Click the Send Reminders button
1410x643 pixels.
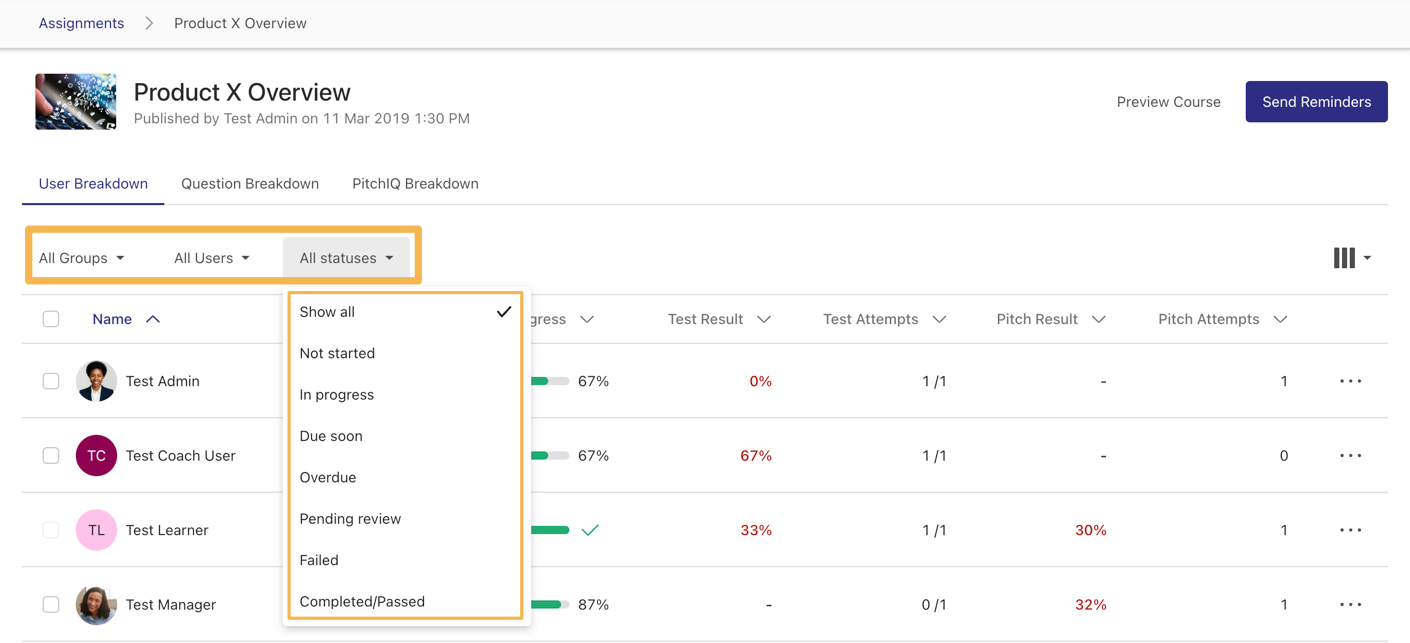pos(1316,102)
